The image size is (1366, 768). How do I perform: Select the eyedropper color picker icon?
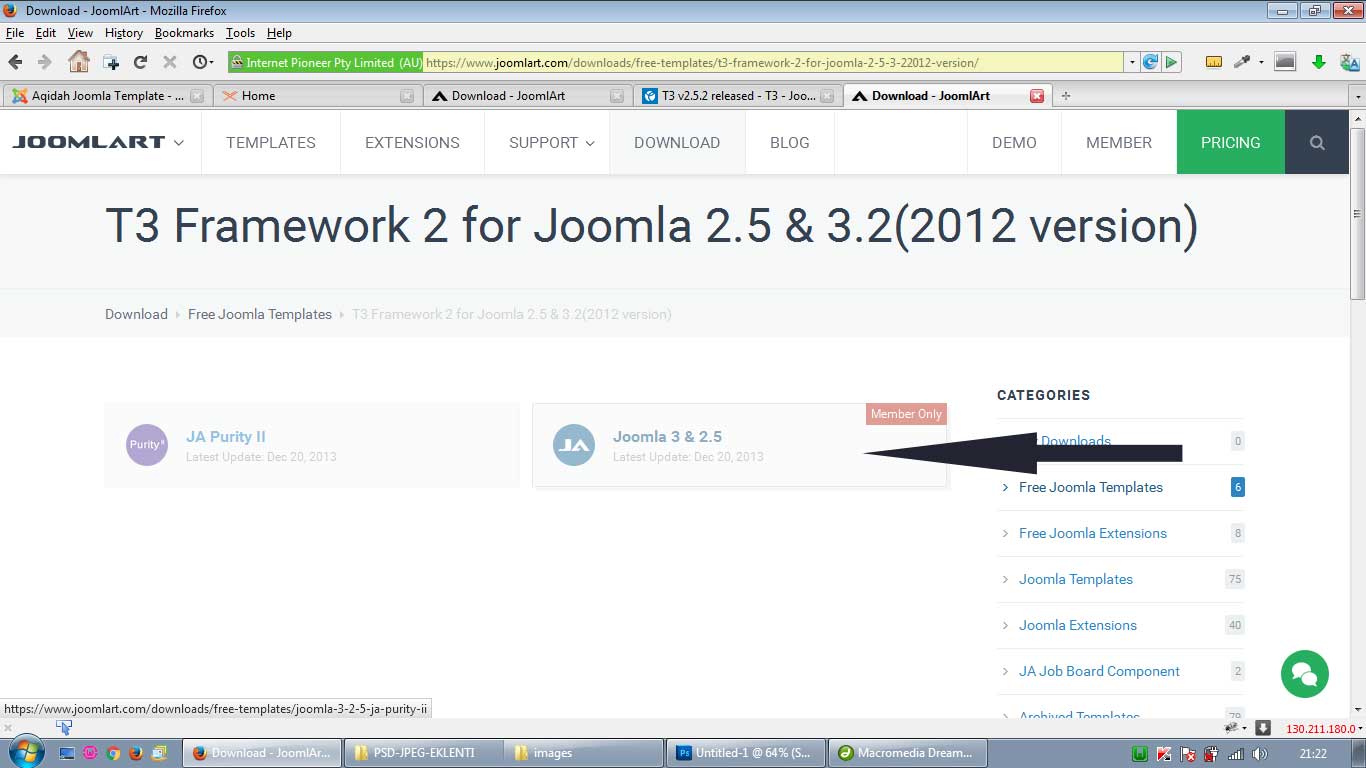(1242, 62)
